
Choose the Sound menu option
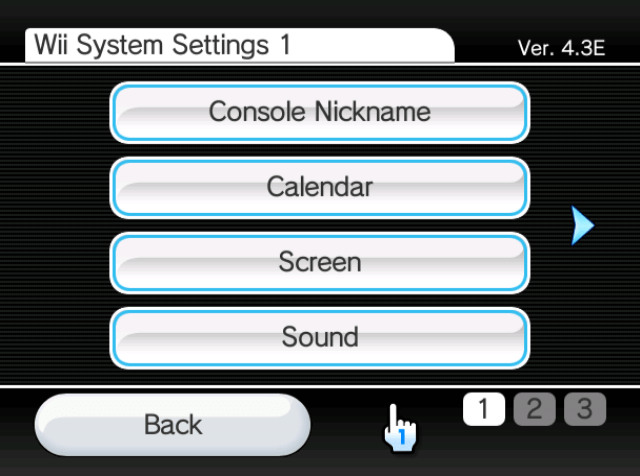click(320, 338)
